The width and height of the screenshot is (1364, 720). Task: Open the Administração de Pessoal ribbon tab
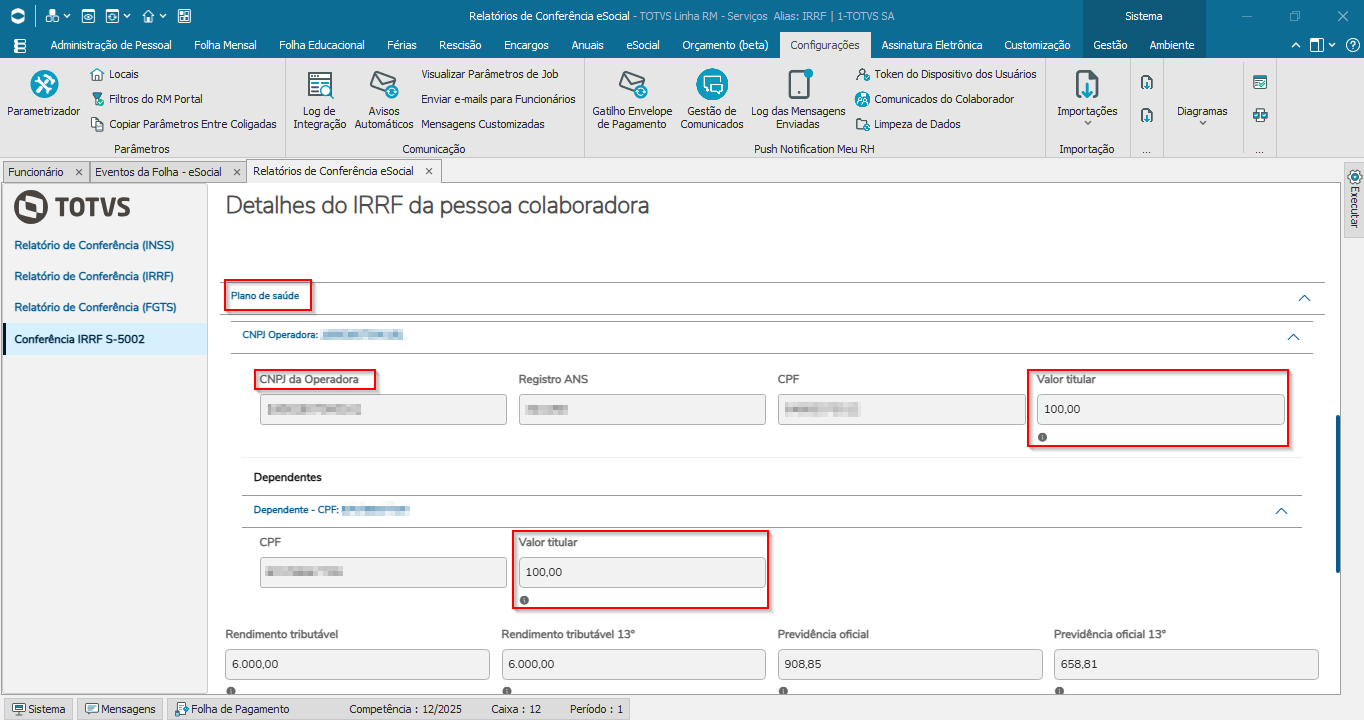click(111, 45)
